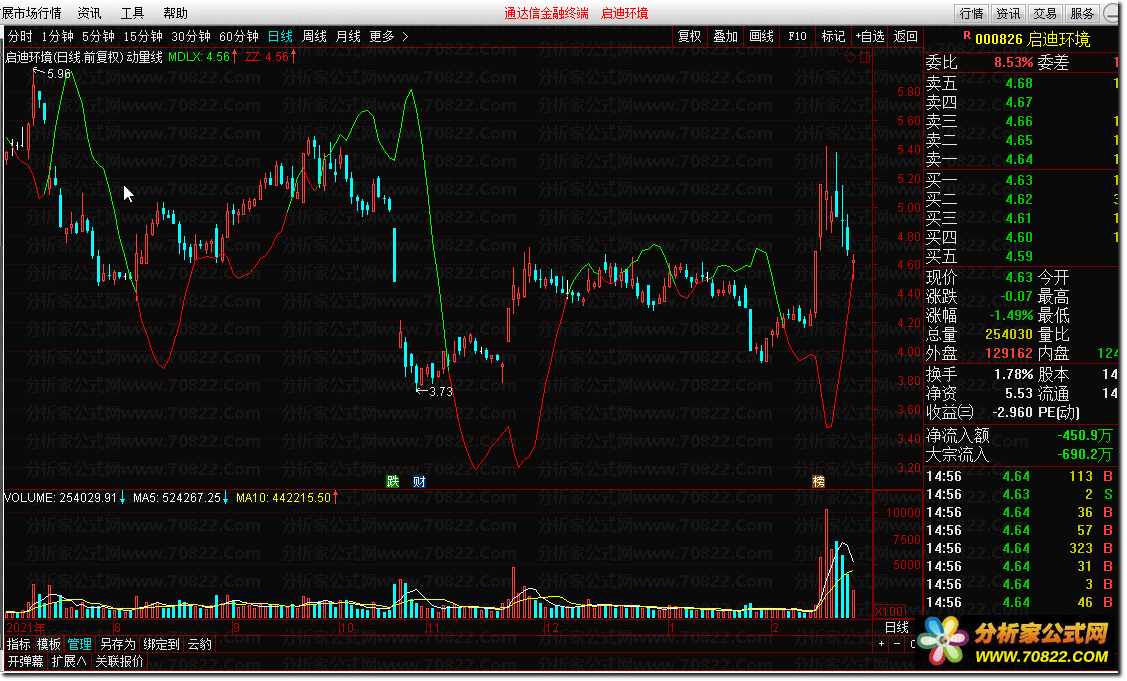
Task: Select the 5分钟 period tab
Action: pyautogui.click(x=98, y=36)
